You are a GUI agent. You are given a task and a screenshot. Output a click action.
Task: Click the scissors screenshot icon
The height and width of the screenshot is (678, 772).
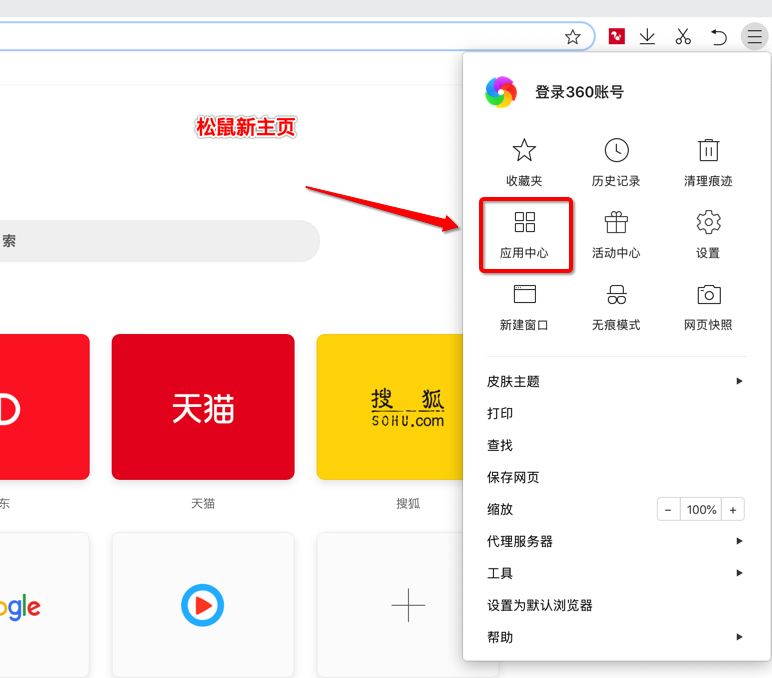683,36
